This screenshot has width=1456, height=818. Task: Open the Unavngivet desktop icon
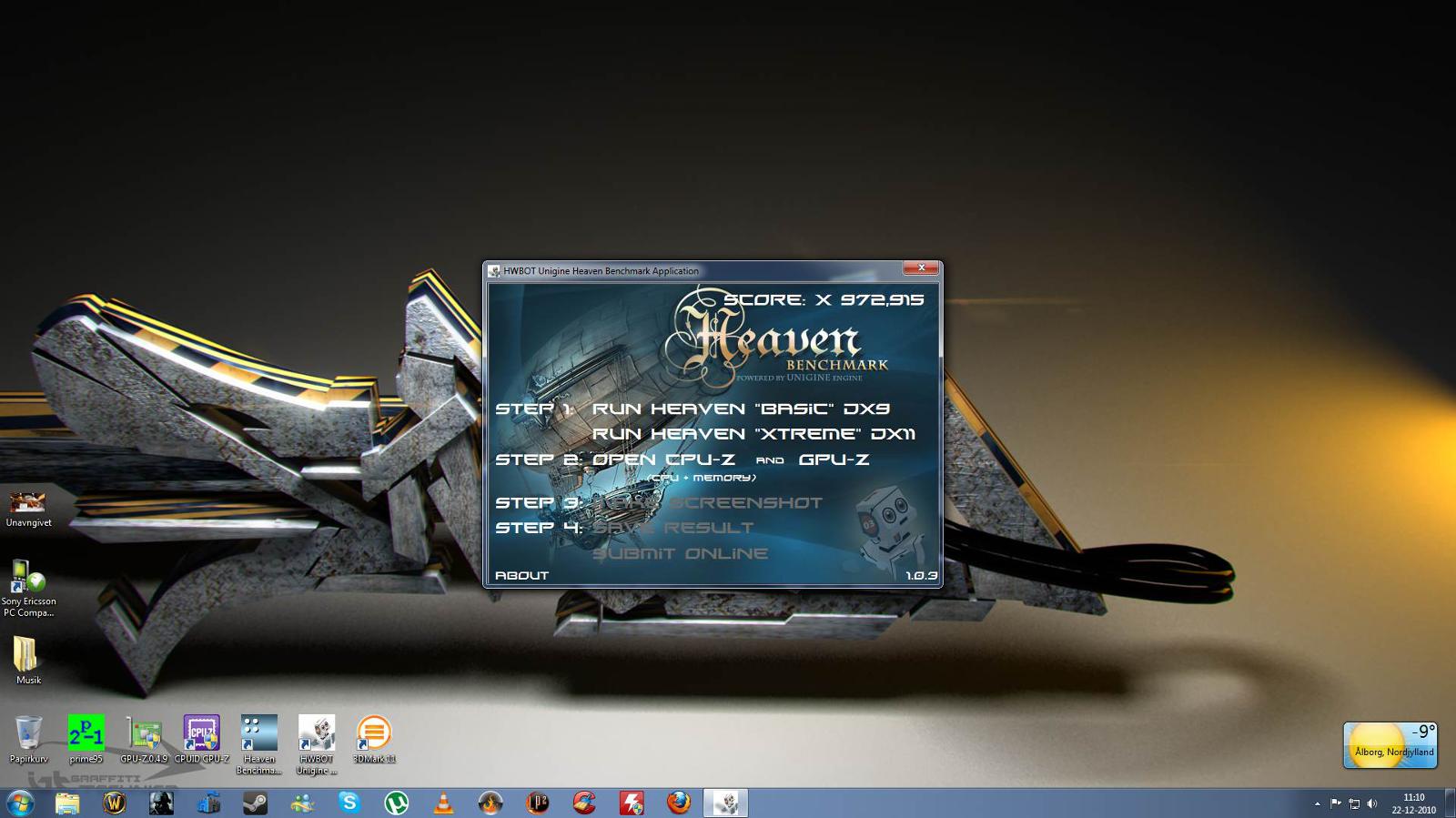coord(28,509)
